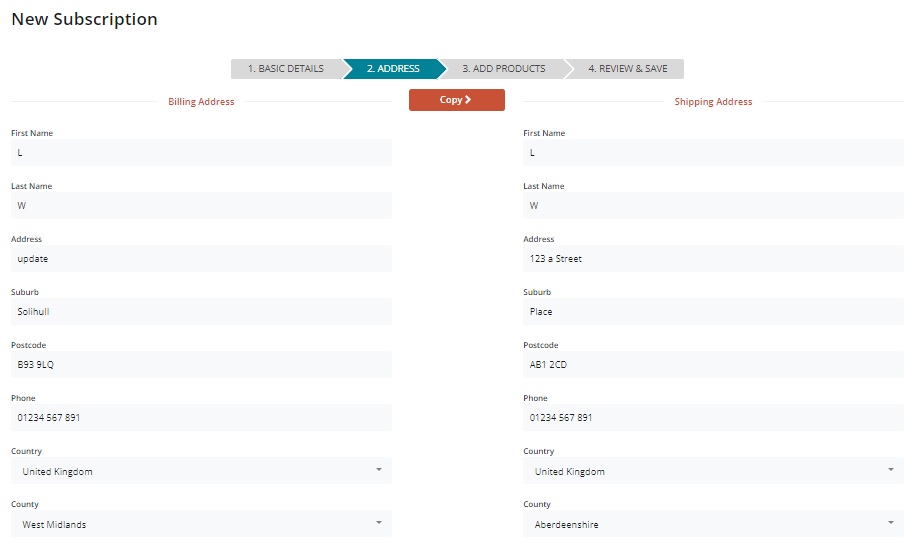Viewport: 917px width, 551px height.
Task: Go to the Basic Details step
Action: pyautogui.click(x=285, y=69)
